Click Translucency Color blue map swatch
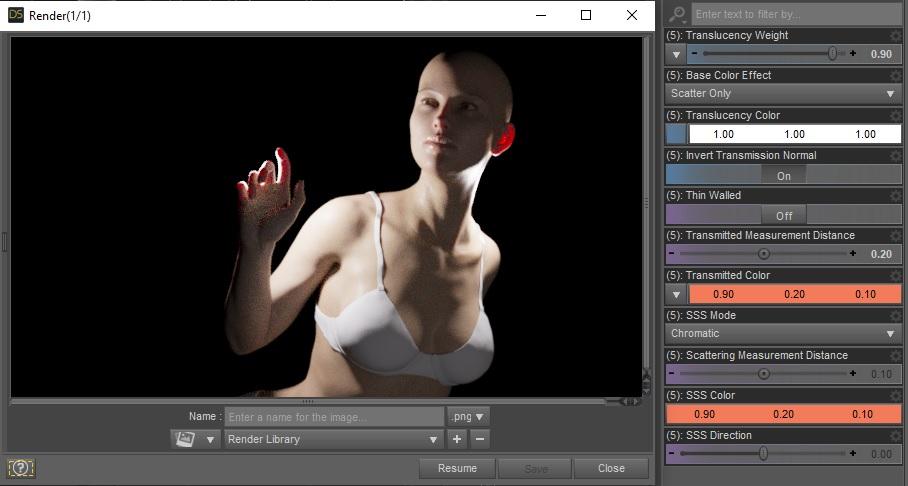The height and width of the screenshot is (486, 908). point(676,134)
